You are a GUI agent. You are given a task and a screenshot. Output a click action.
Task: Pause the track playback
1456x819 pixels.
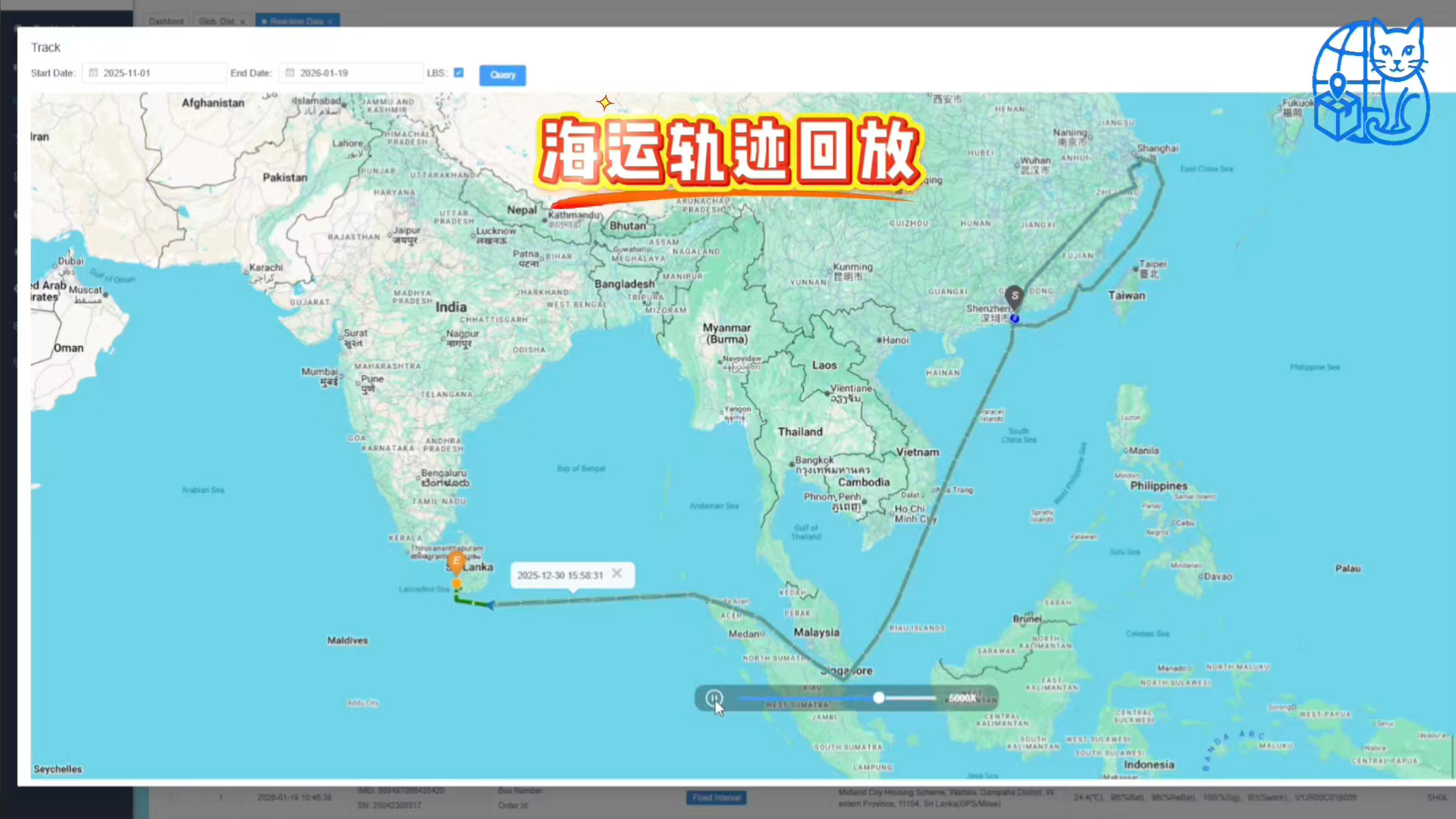pos(714,698)
